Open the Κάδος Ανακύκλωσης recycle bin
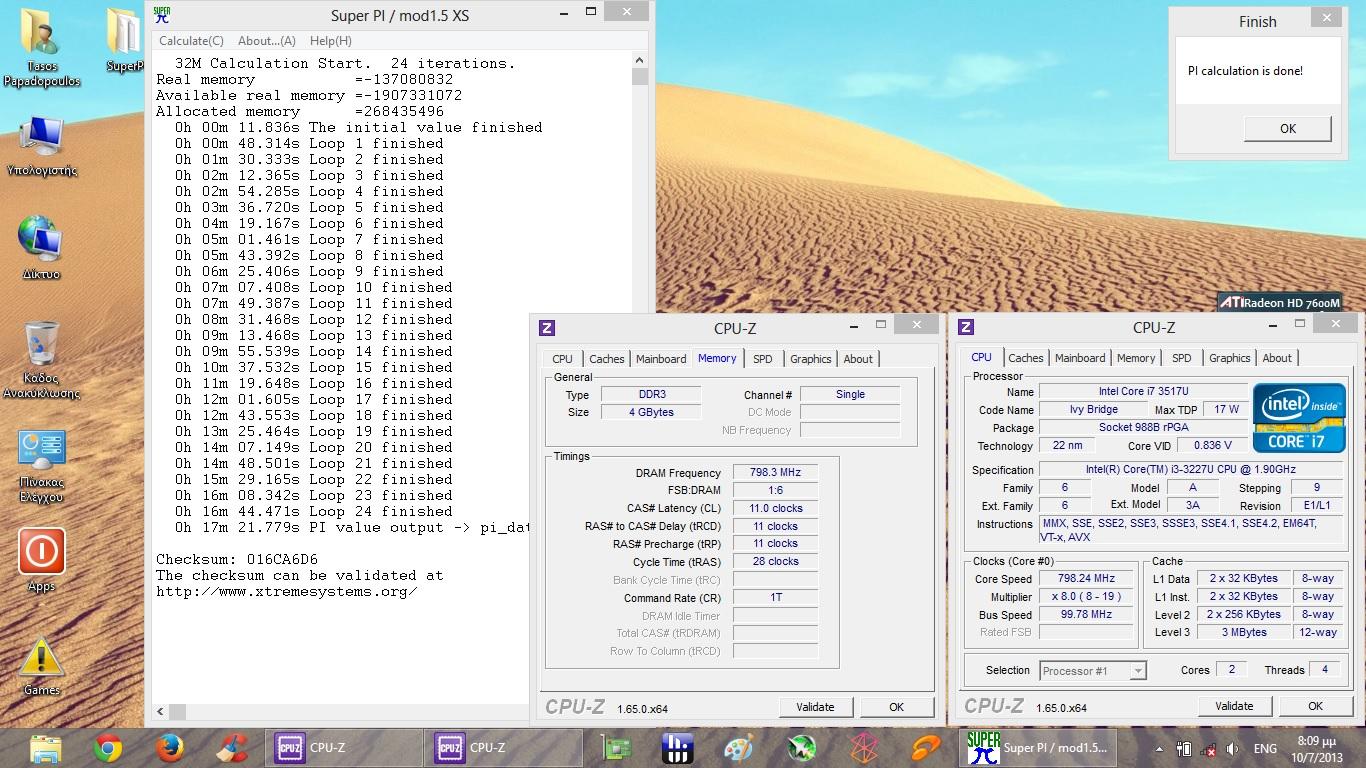Image resolution: width=1366 pixels, height=768 pixels. (41, 358)
